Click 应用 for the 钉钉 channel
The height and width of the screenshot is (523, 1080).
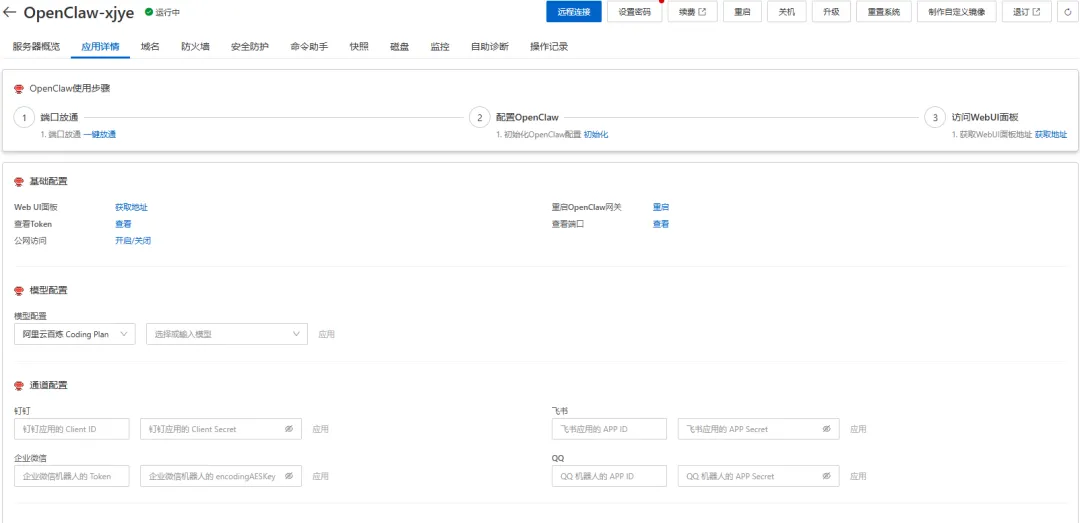pyautogui.click(x=320, y=429)
